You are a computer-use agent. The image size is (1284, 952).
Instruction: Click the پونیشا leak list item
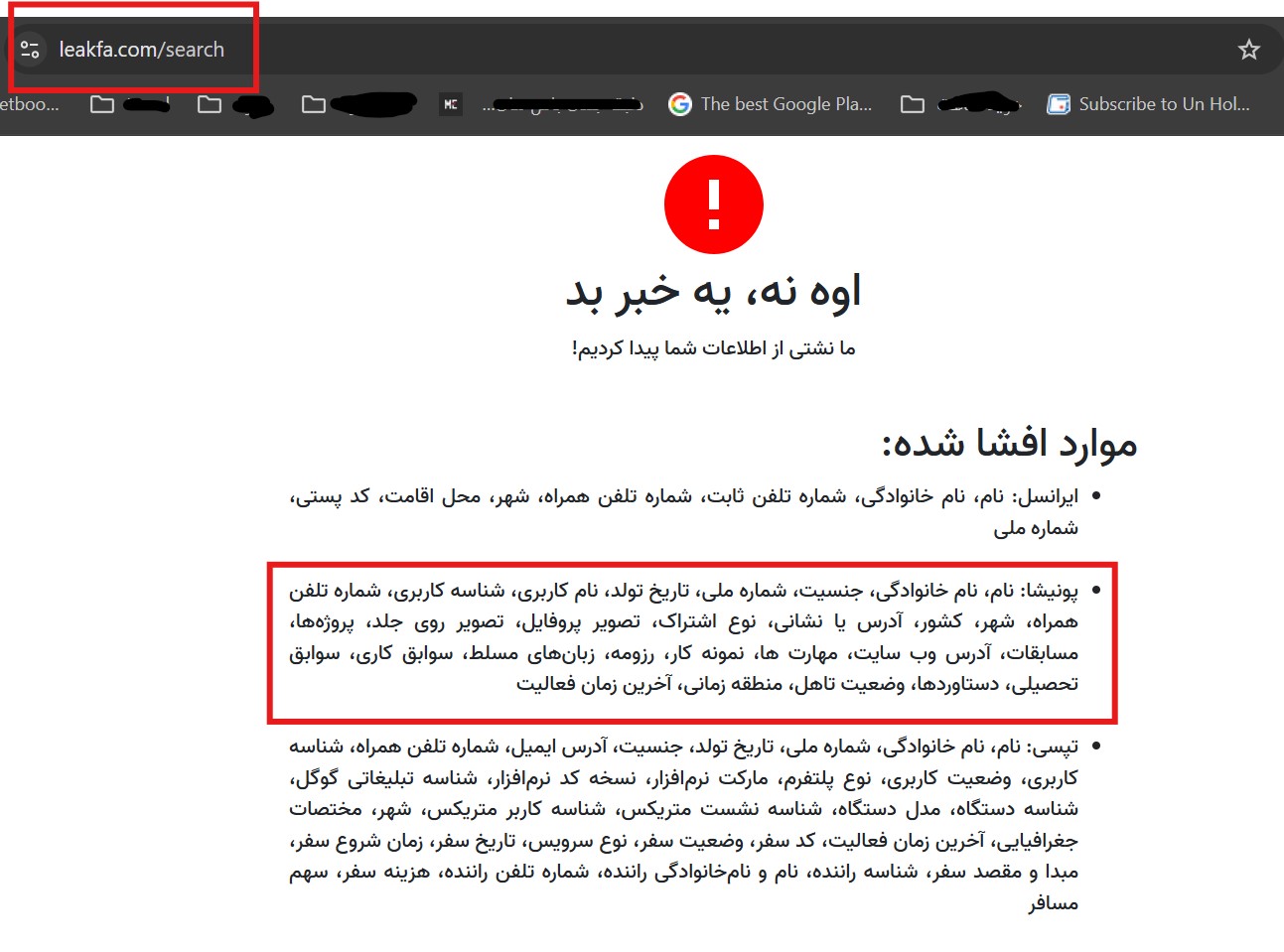683,636
